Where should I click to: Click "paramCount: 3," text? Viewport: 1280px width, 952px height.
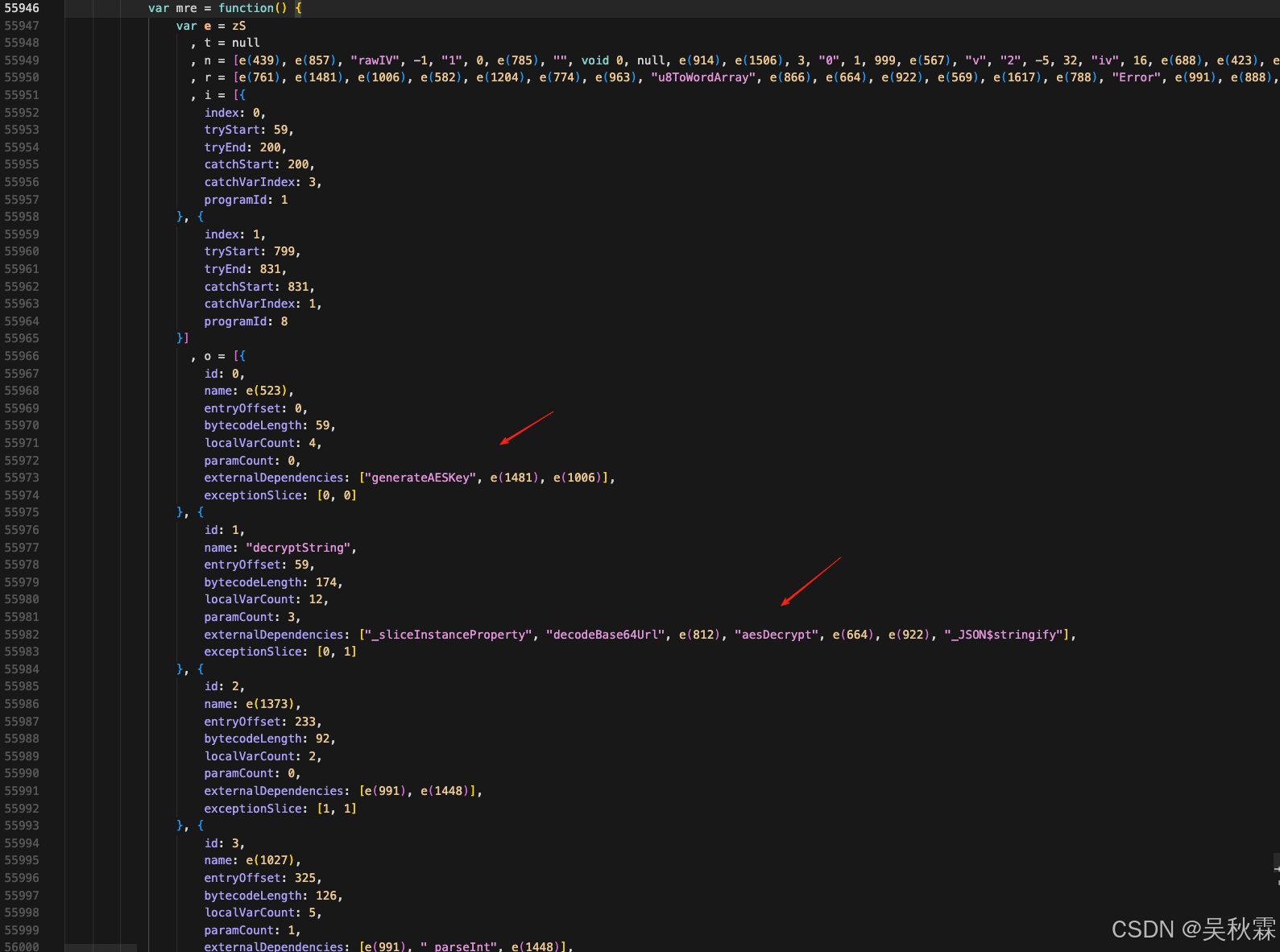pyautogui.click(x=253, y=617)
